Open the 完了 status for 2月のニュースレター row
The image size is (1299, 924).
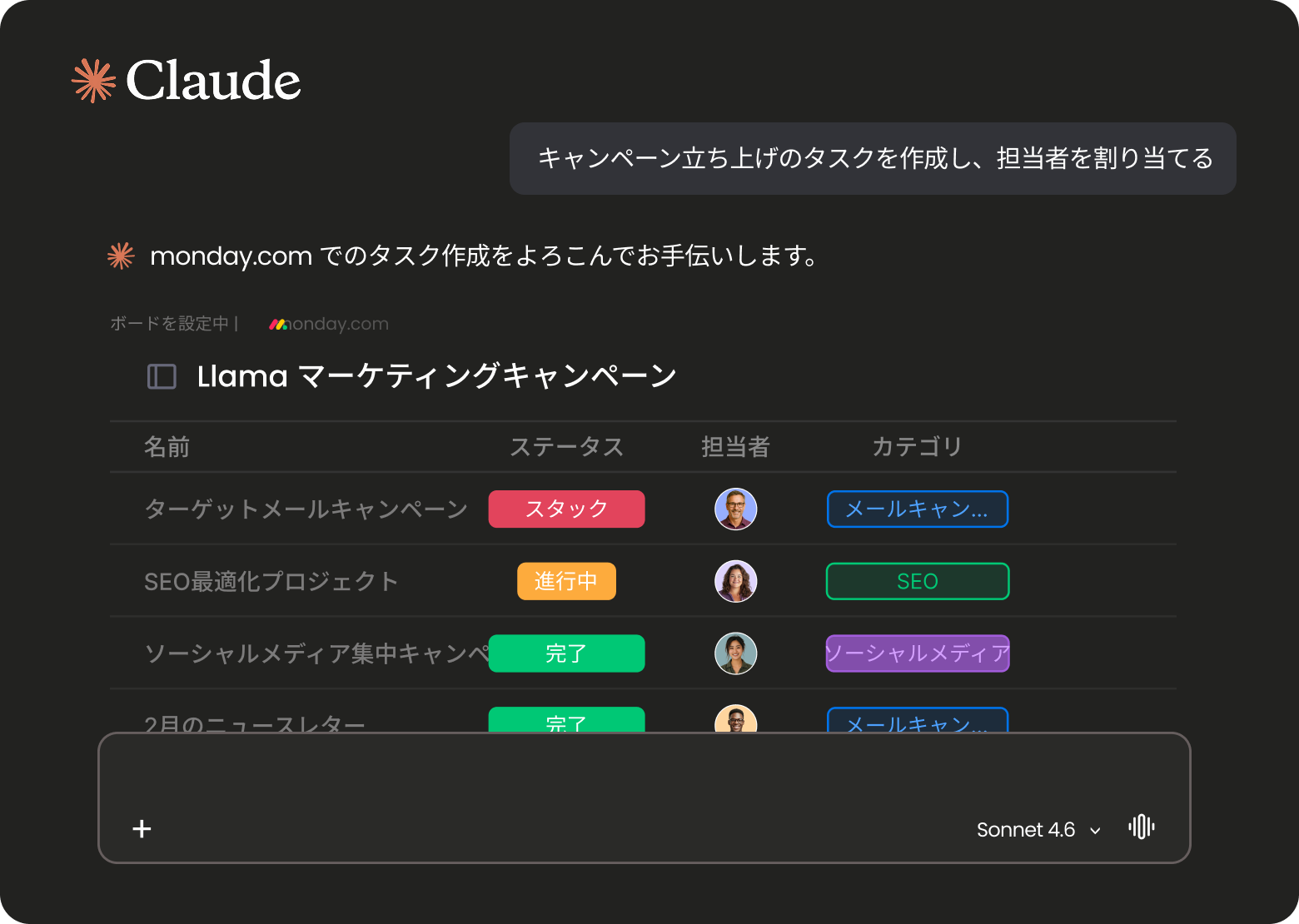566,720
